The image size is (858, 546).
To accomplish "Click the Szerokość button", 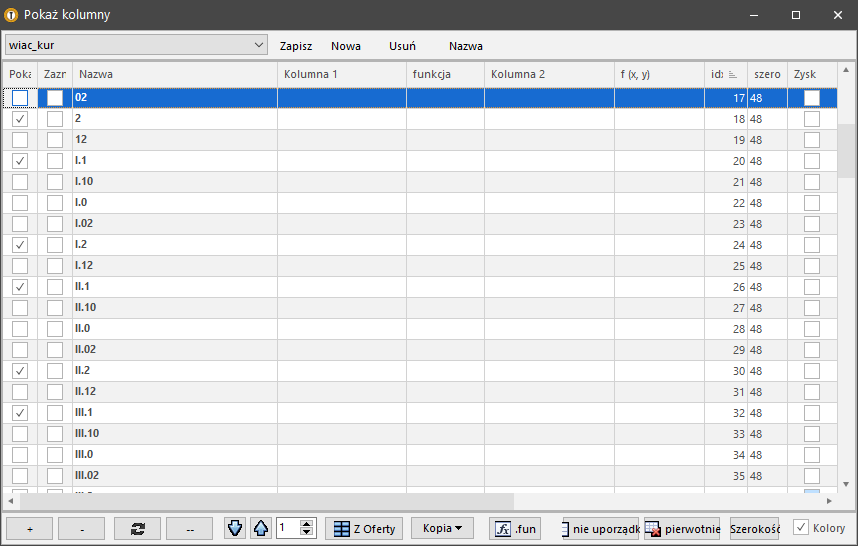I will point(754,529).
